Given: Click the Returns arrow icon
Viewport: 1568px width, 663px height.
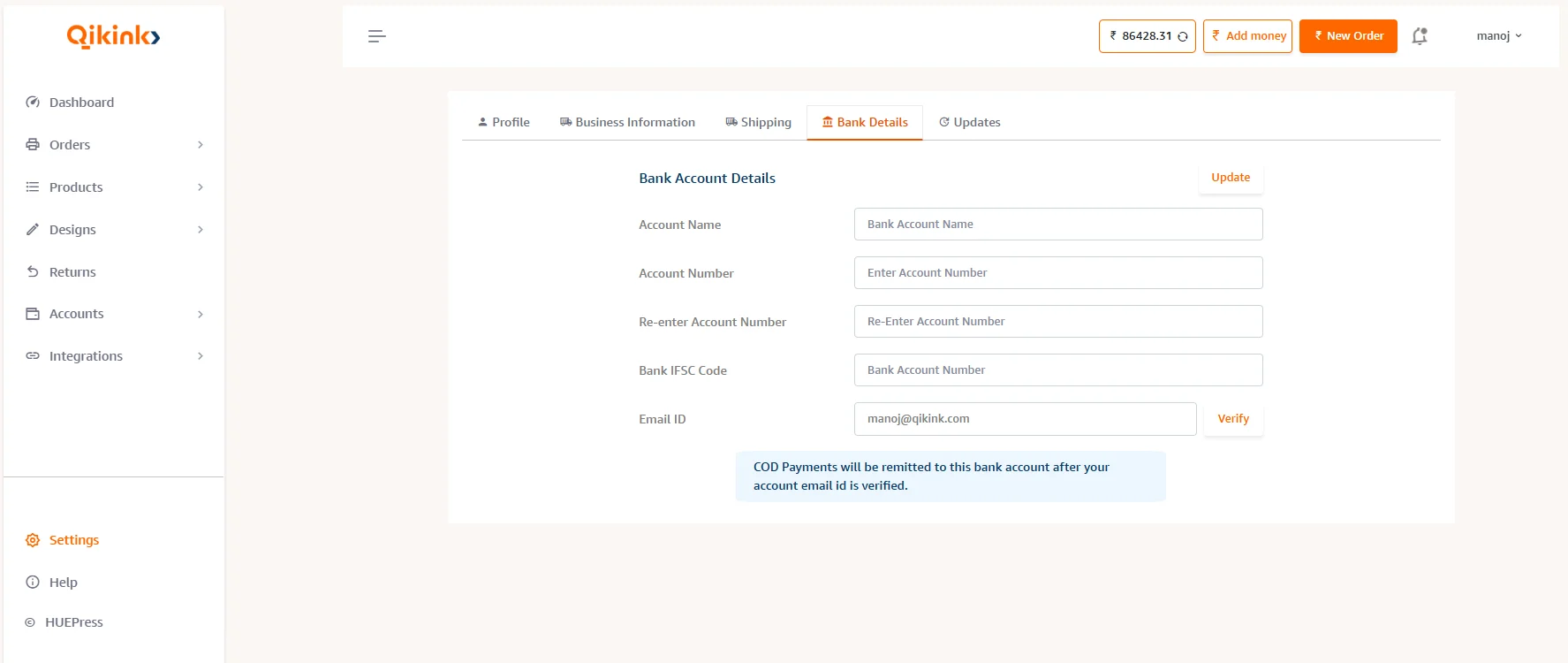Looking at the screenshot, I should [x=33, y=272].
